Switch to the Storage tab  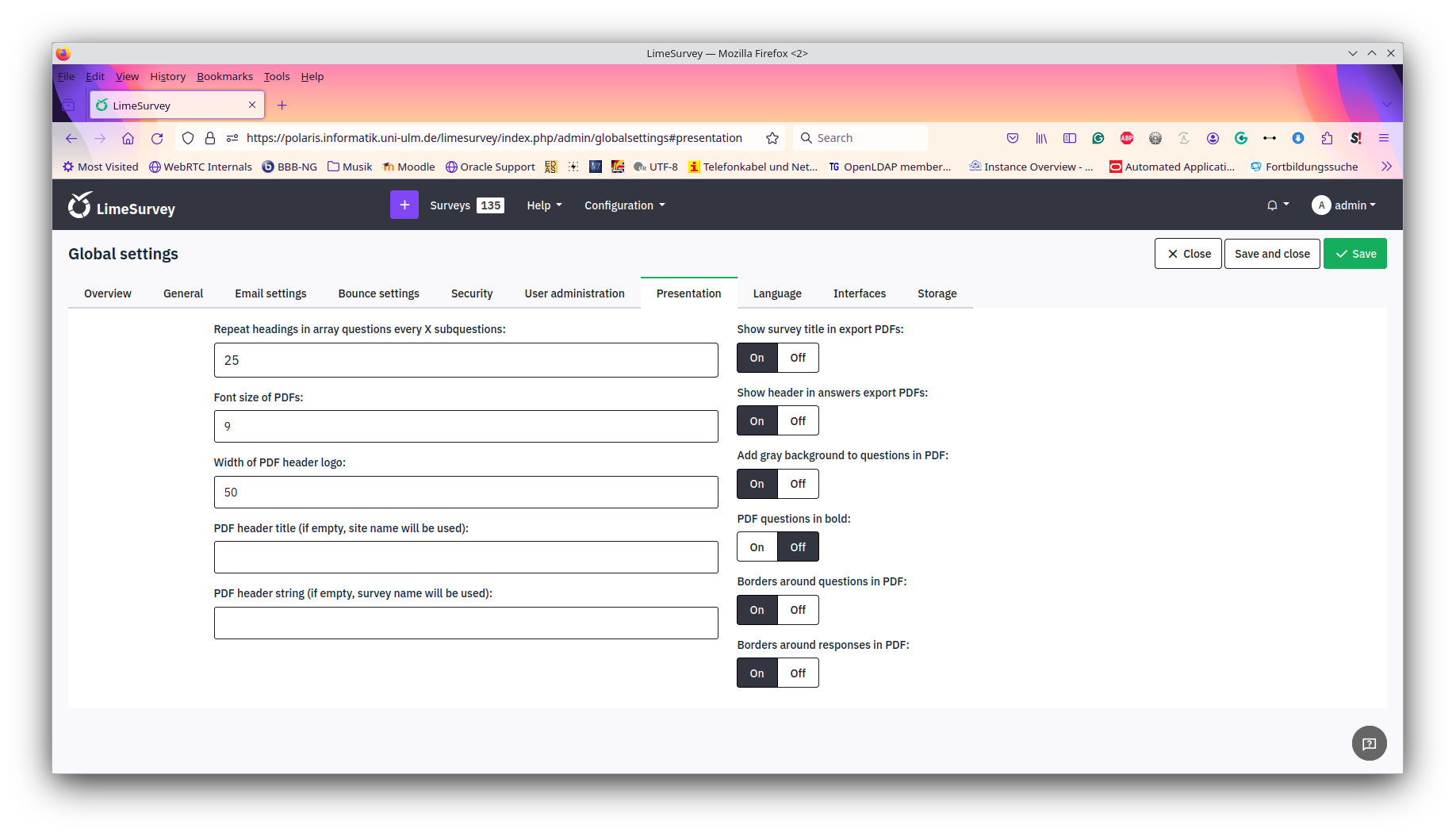pyautogui.click(x=937, y=293)
